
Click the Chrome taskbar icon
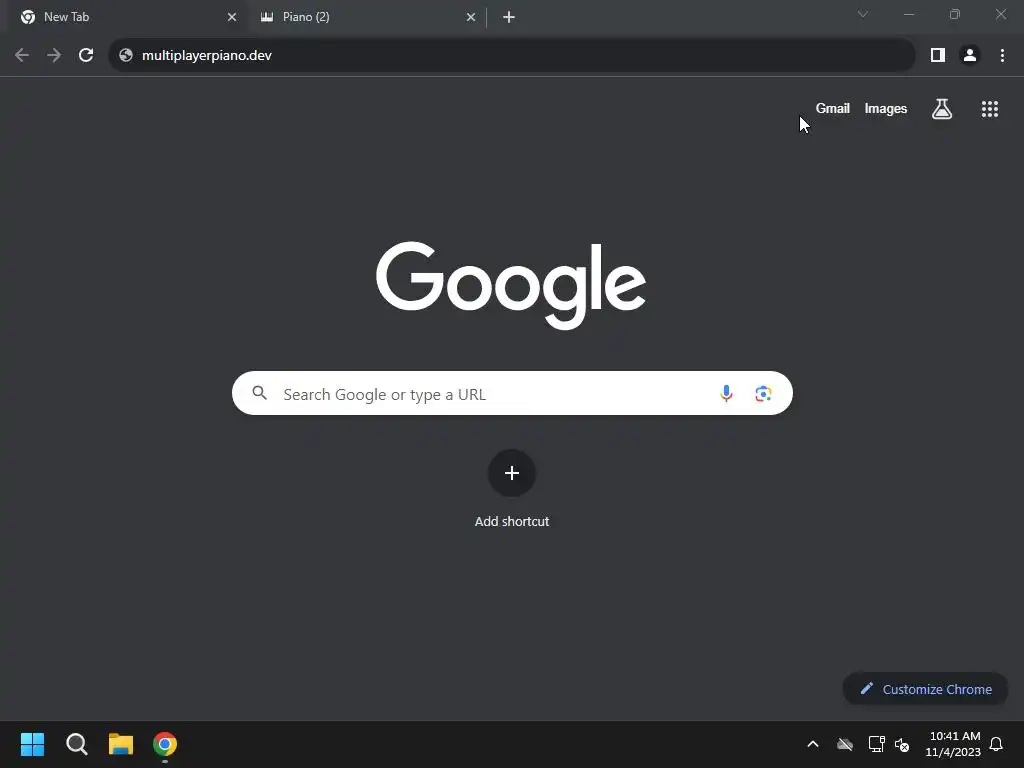165,744
